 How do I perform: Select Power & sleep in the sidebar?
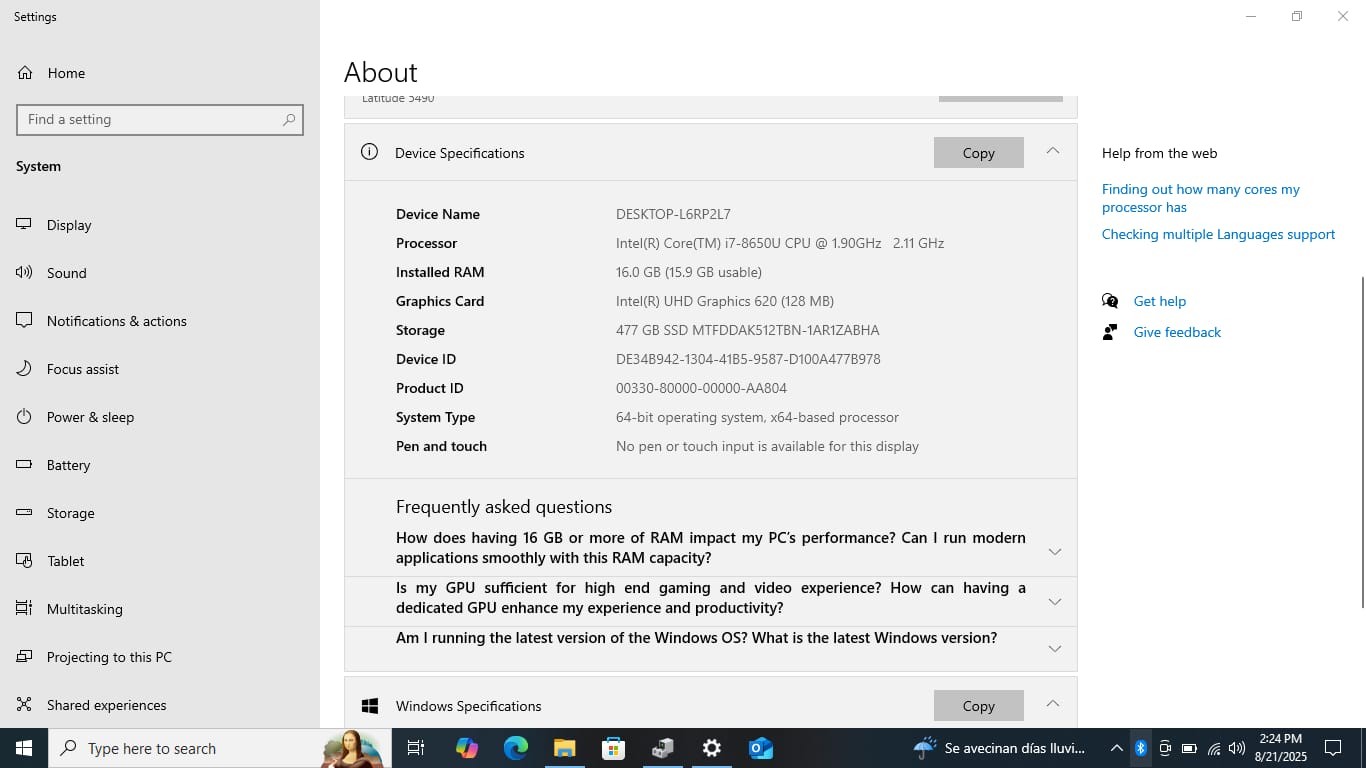click(x=90, y=417)
